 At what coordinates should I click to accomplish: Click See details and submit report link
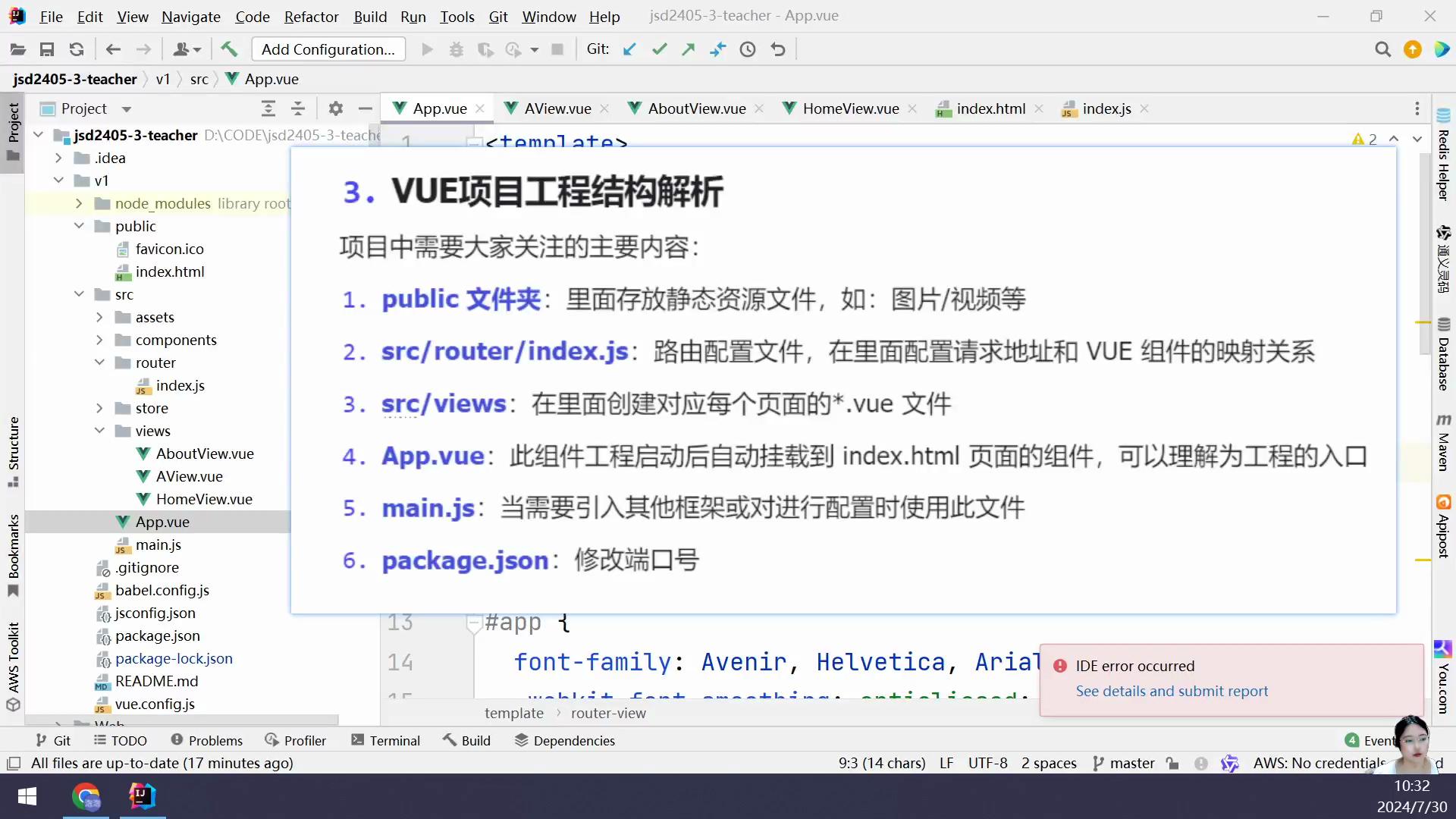coord(1172,691)
